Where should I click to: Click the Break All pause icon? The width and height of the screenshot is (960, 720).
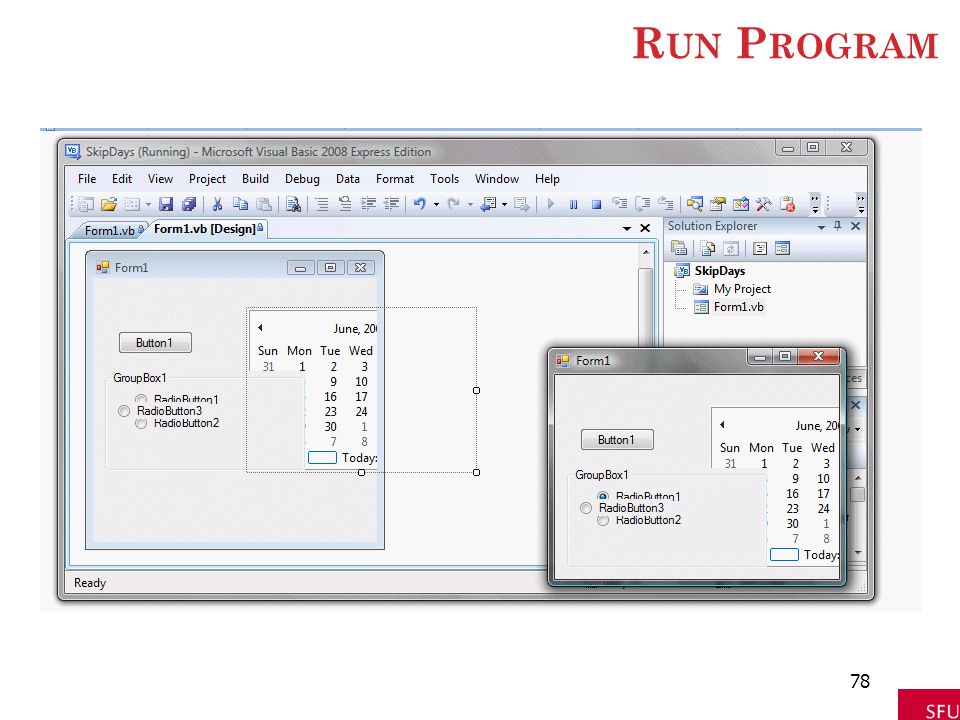pyautogui.click(x=574, y=205)
